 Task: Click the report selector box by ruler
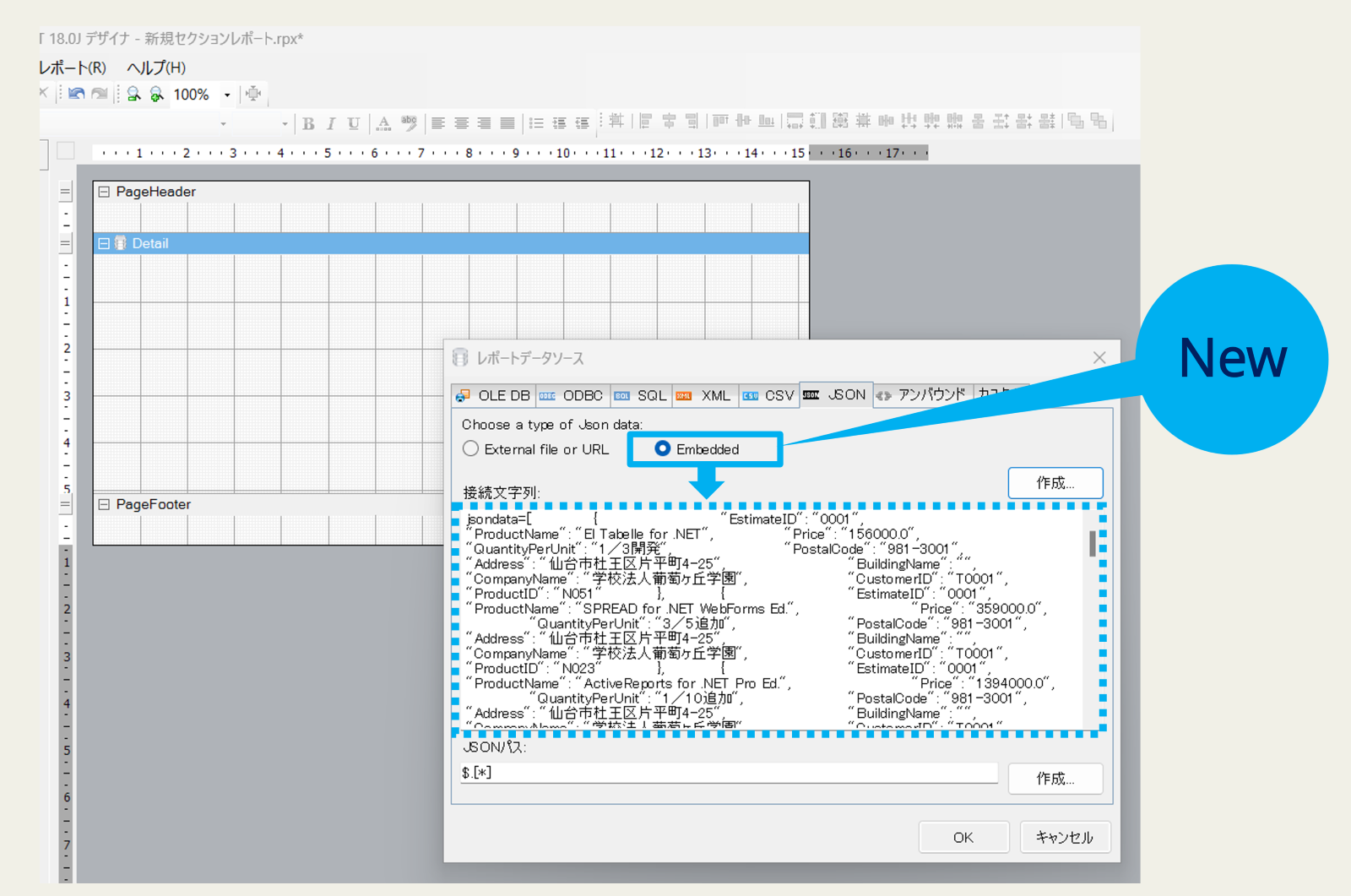click(66, 151)
